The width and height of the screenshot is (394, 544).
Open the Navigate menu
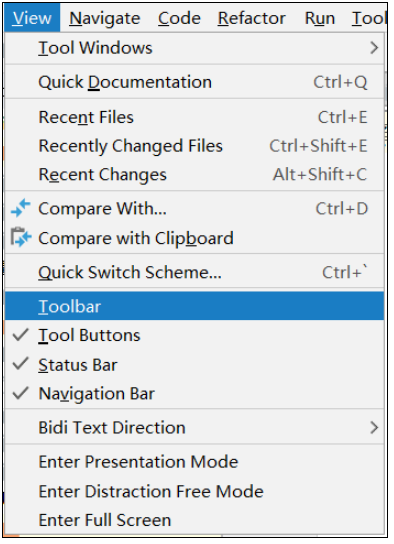pos(105,18)
